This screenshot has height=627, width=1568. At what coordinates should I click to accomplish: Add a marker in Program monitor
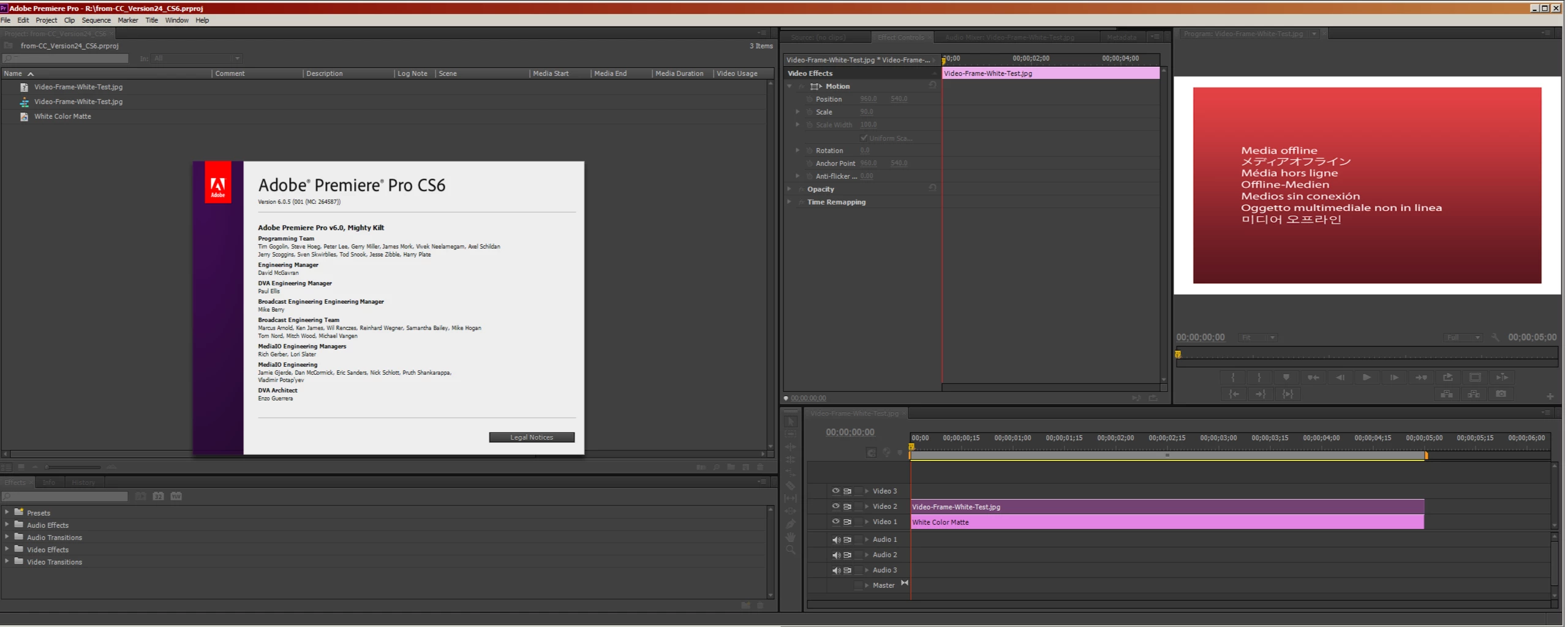click(1286, 377)
